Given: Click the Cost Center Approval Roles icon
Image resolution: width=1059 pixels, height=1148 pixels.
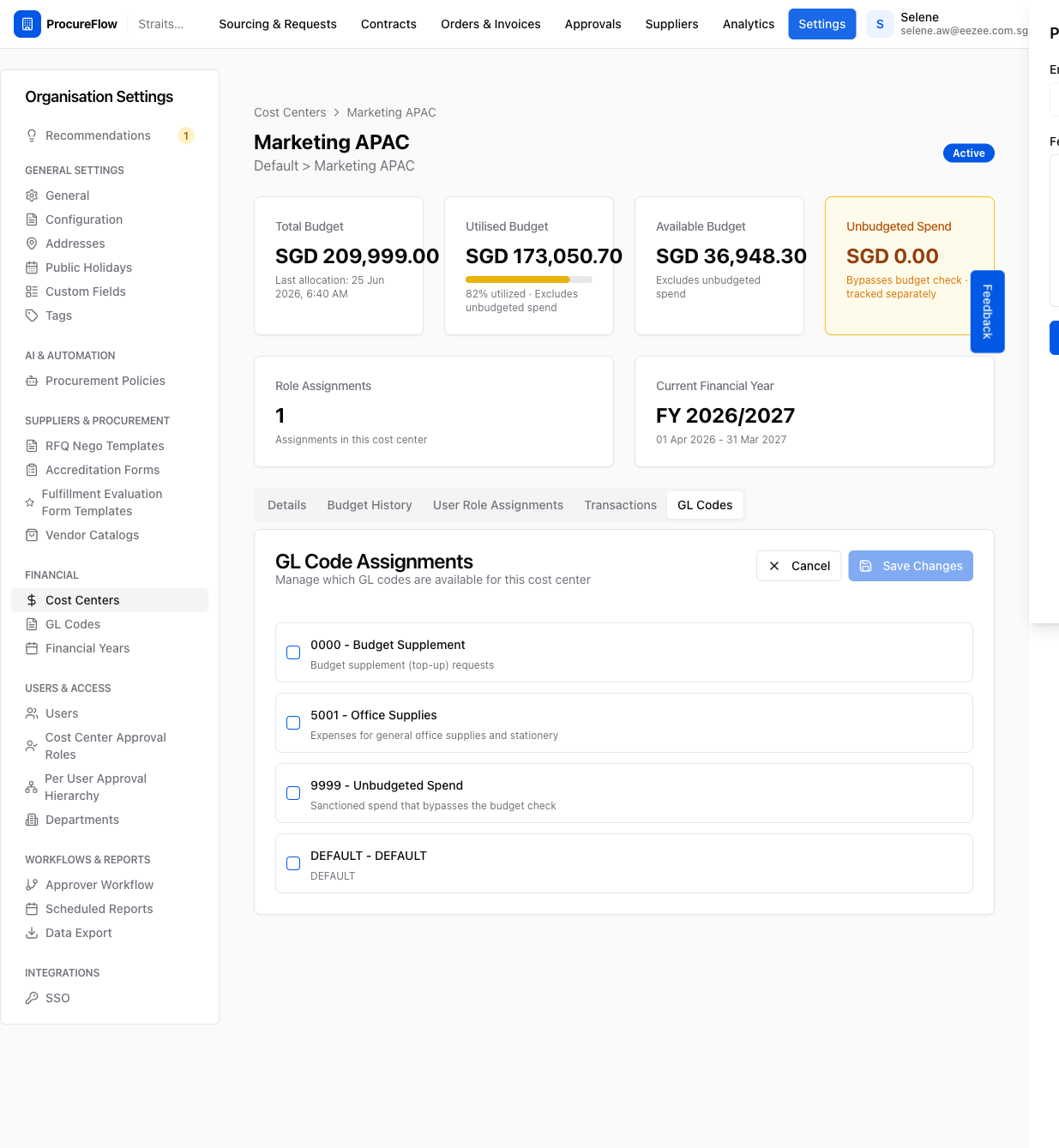Looking at the screenshot, I should pyautogui.click(x=32, y=746).
